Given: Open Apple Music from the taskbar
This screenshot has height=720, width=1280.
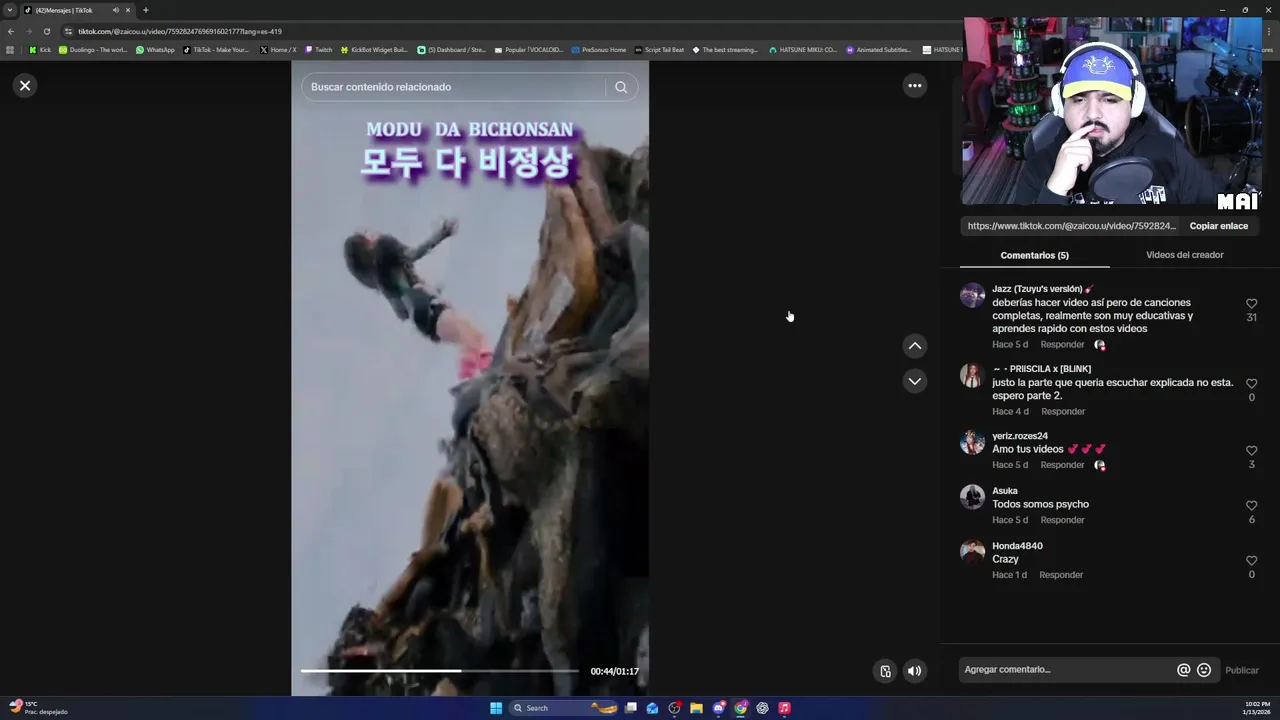Looking at the screenshot, I should pos(784,708).
